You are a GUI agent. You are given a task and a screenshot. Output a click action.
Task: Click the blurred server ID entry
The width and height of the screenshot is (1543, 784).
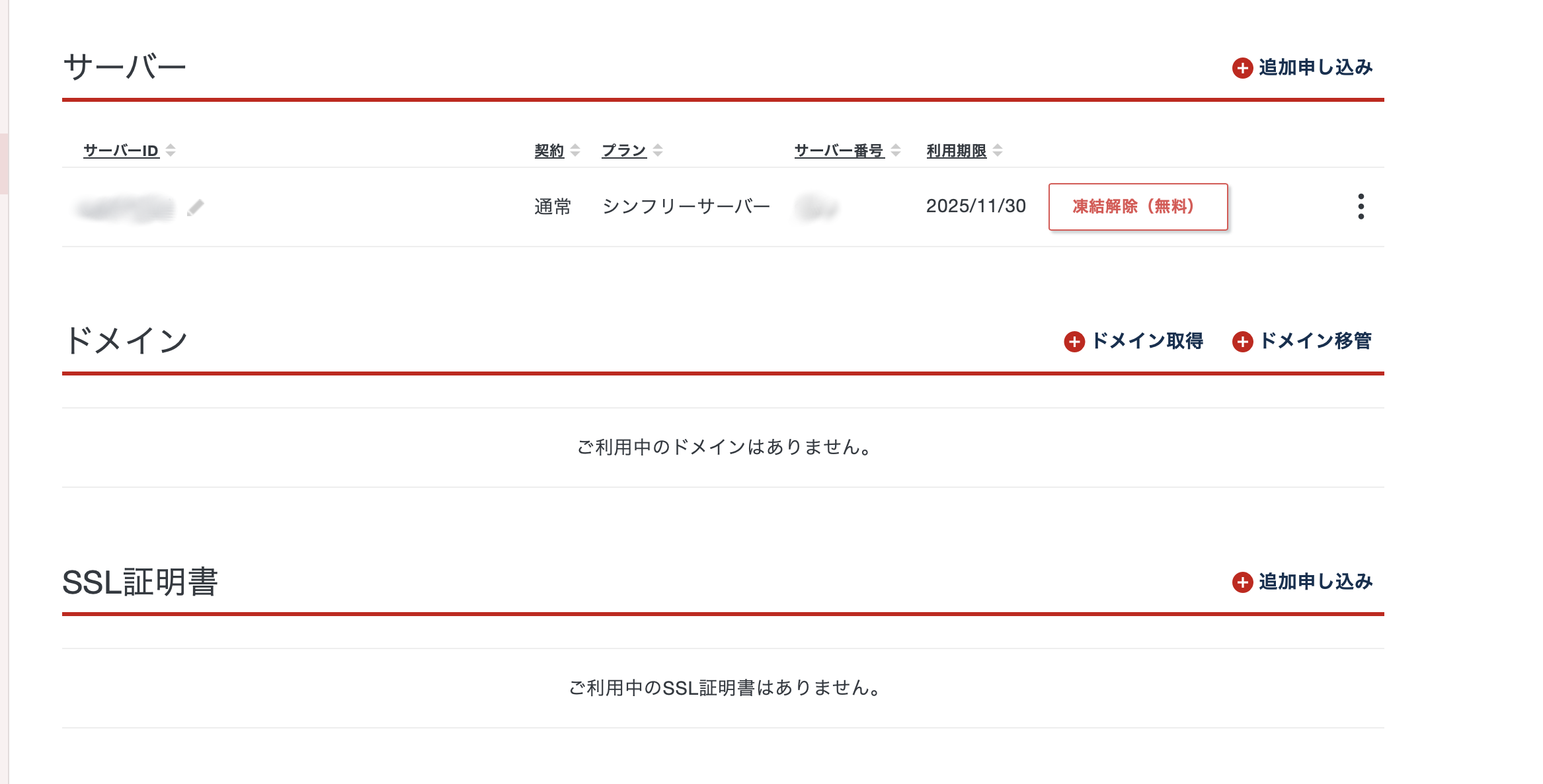click(125, 208)
